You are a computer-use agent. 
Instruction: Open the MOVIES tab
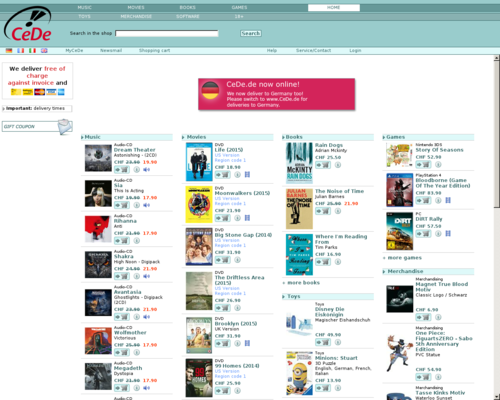click(x=136, y=7)
